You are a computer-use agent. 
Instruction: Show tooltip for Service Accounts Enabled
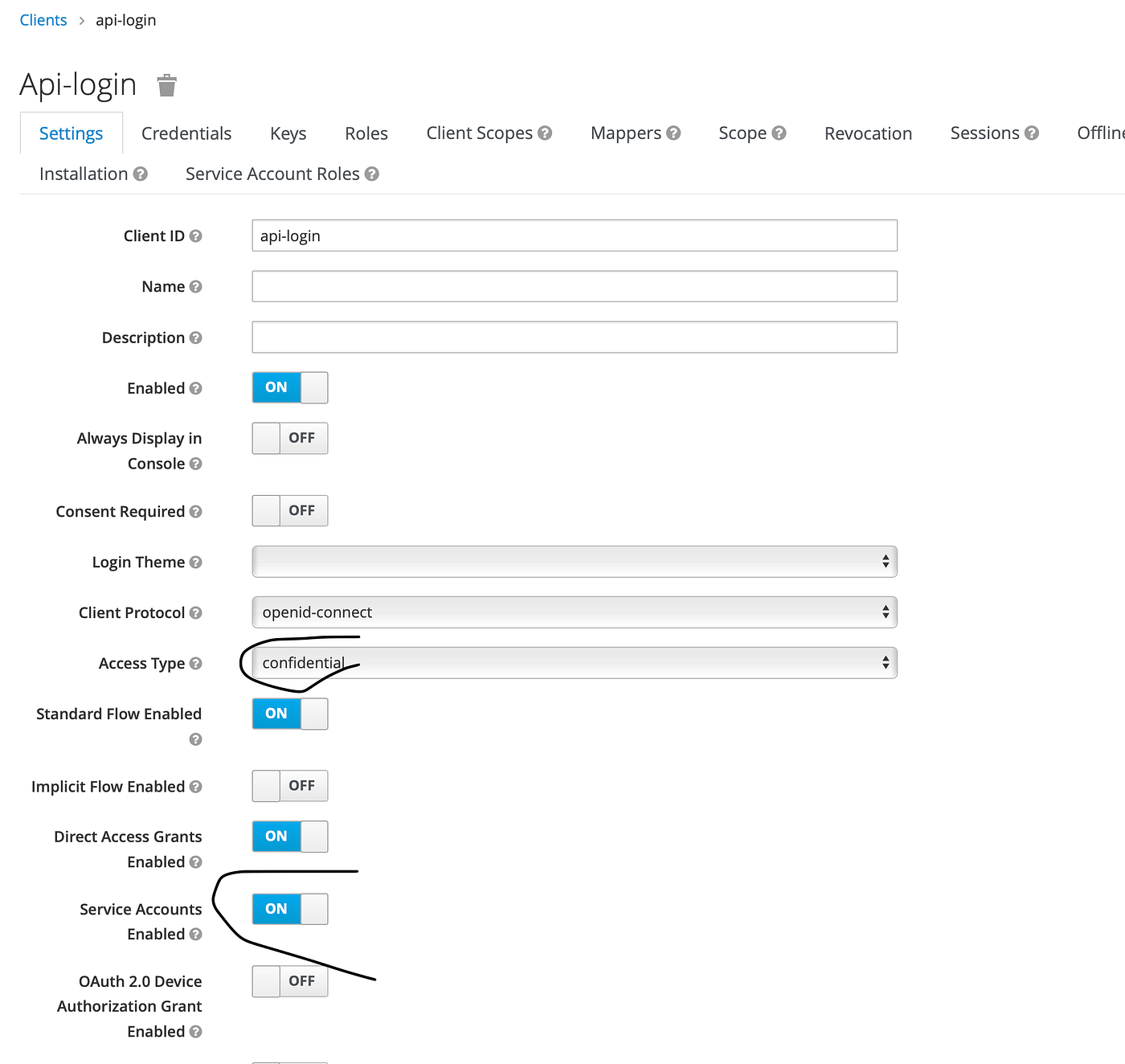point(195,935)
